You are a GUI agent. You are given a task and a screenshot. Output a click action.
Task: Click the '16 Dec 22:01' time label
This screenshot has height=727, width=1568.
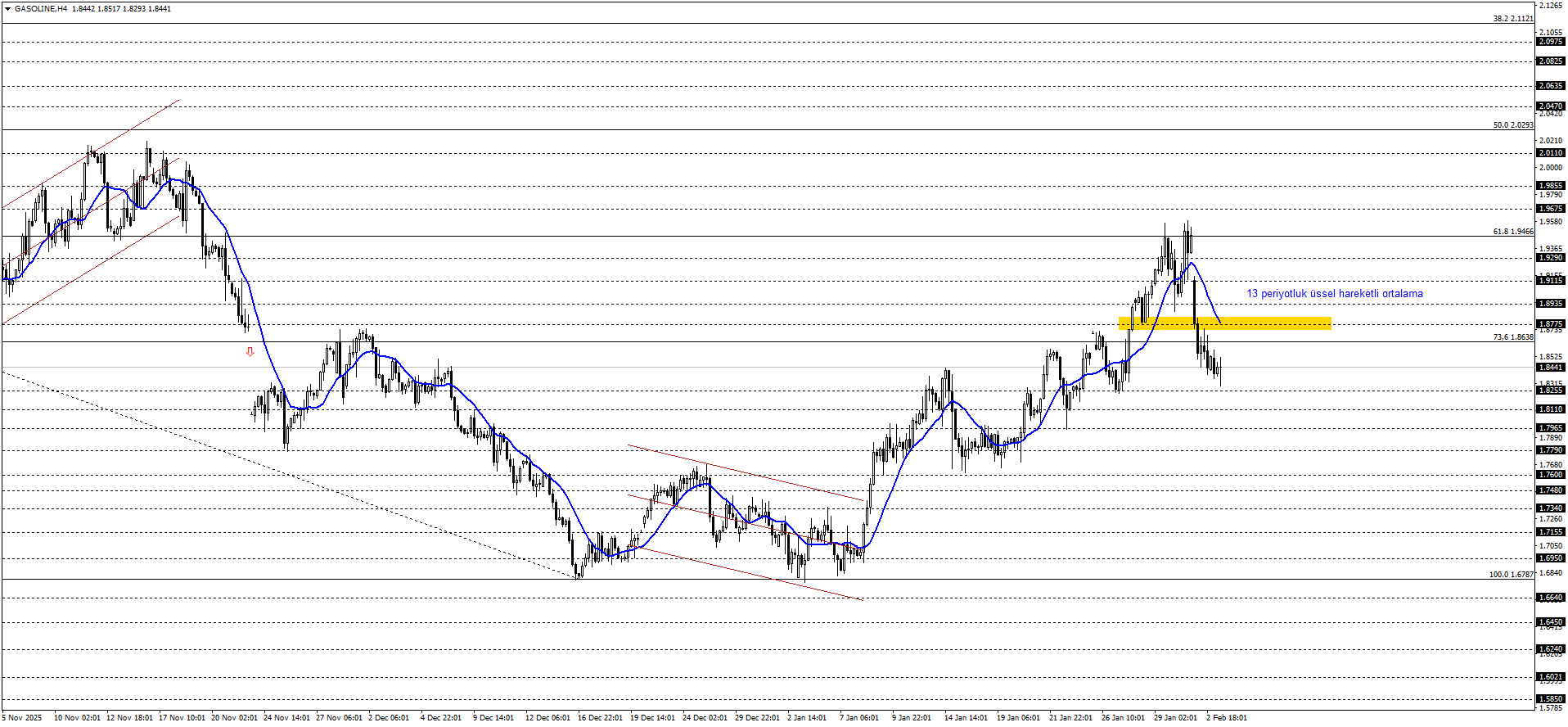tap(600, 718)
